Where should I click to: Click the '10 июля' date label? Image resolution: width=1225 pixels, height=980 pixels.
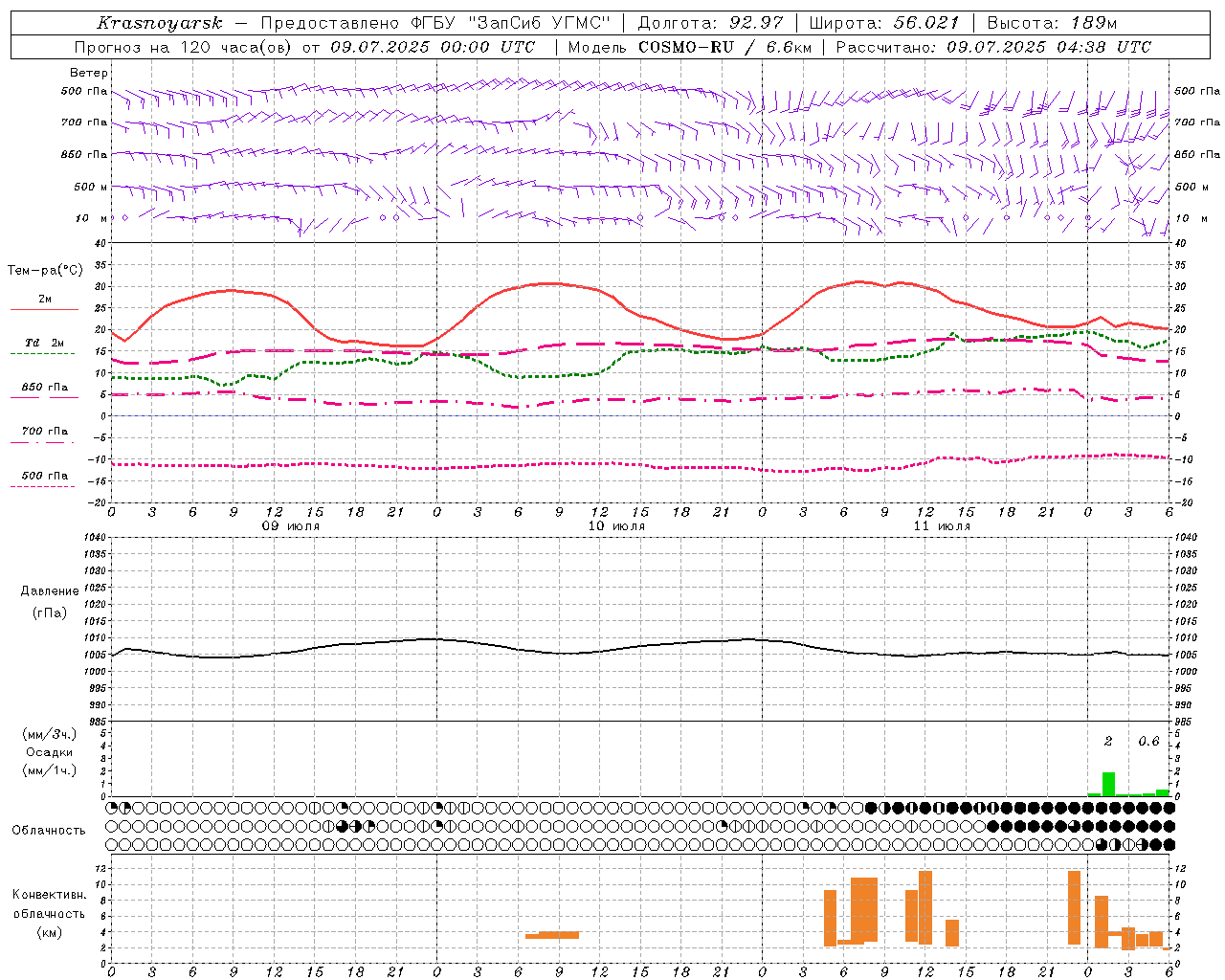[x=616, y=526]
